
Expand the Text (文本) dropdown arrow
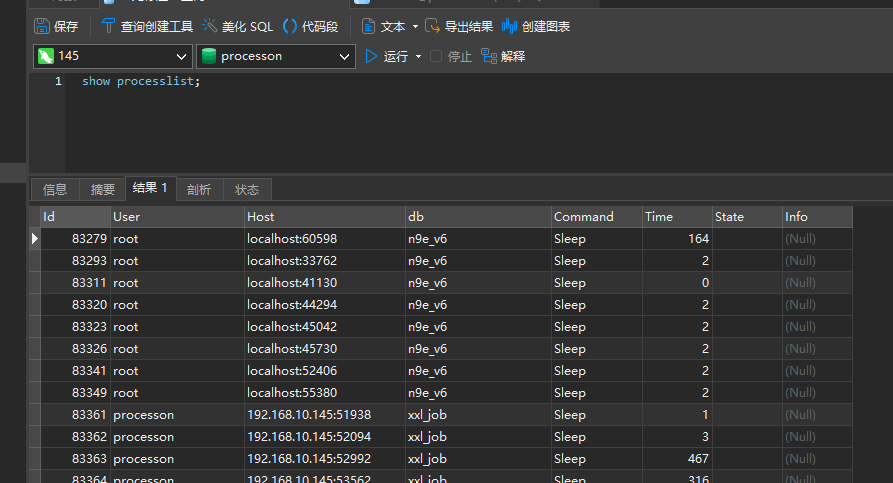coord(415,27)
